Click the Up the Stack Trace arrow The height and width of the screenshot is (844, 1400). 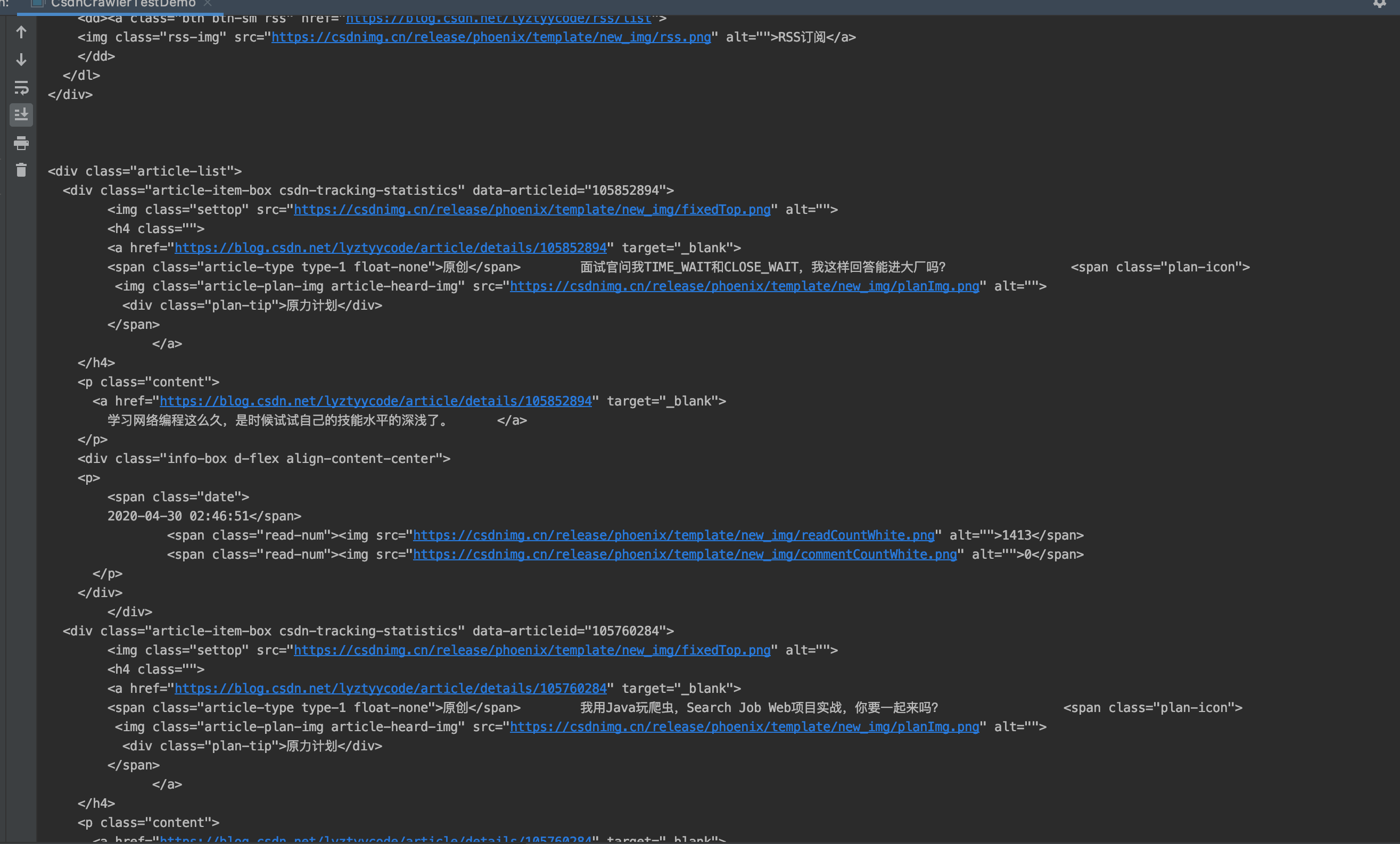click(21, 32)
